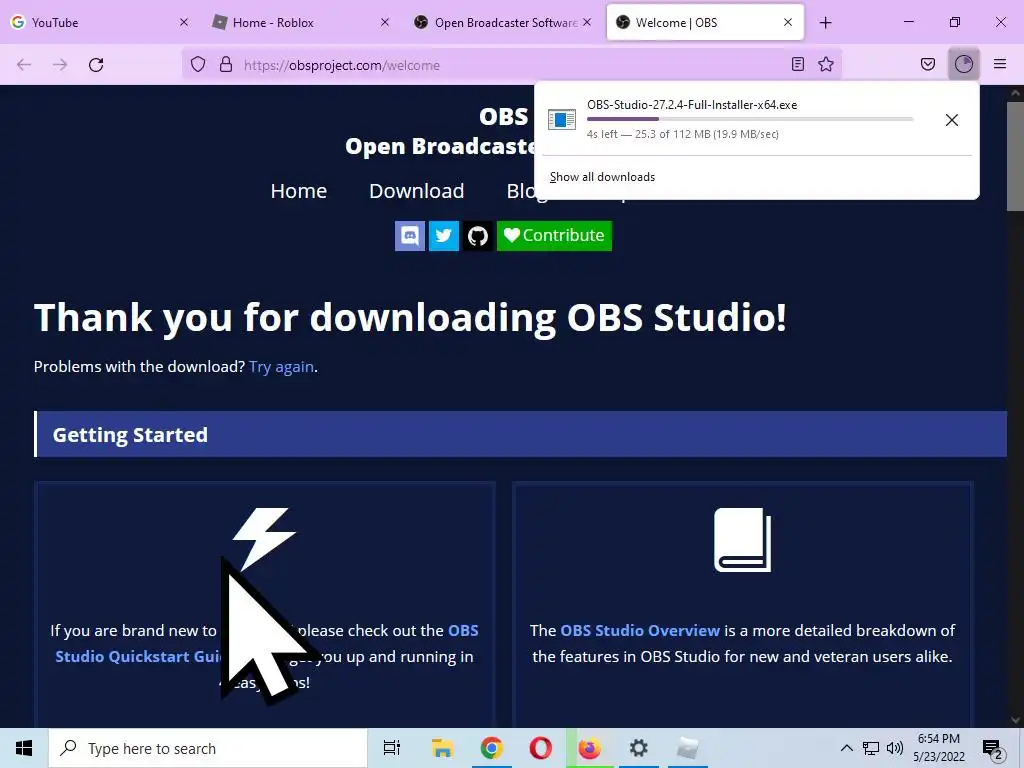Click the book overview icon
Viewport: 1024px width, 768px height.
[x=743, y=539]
